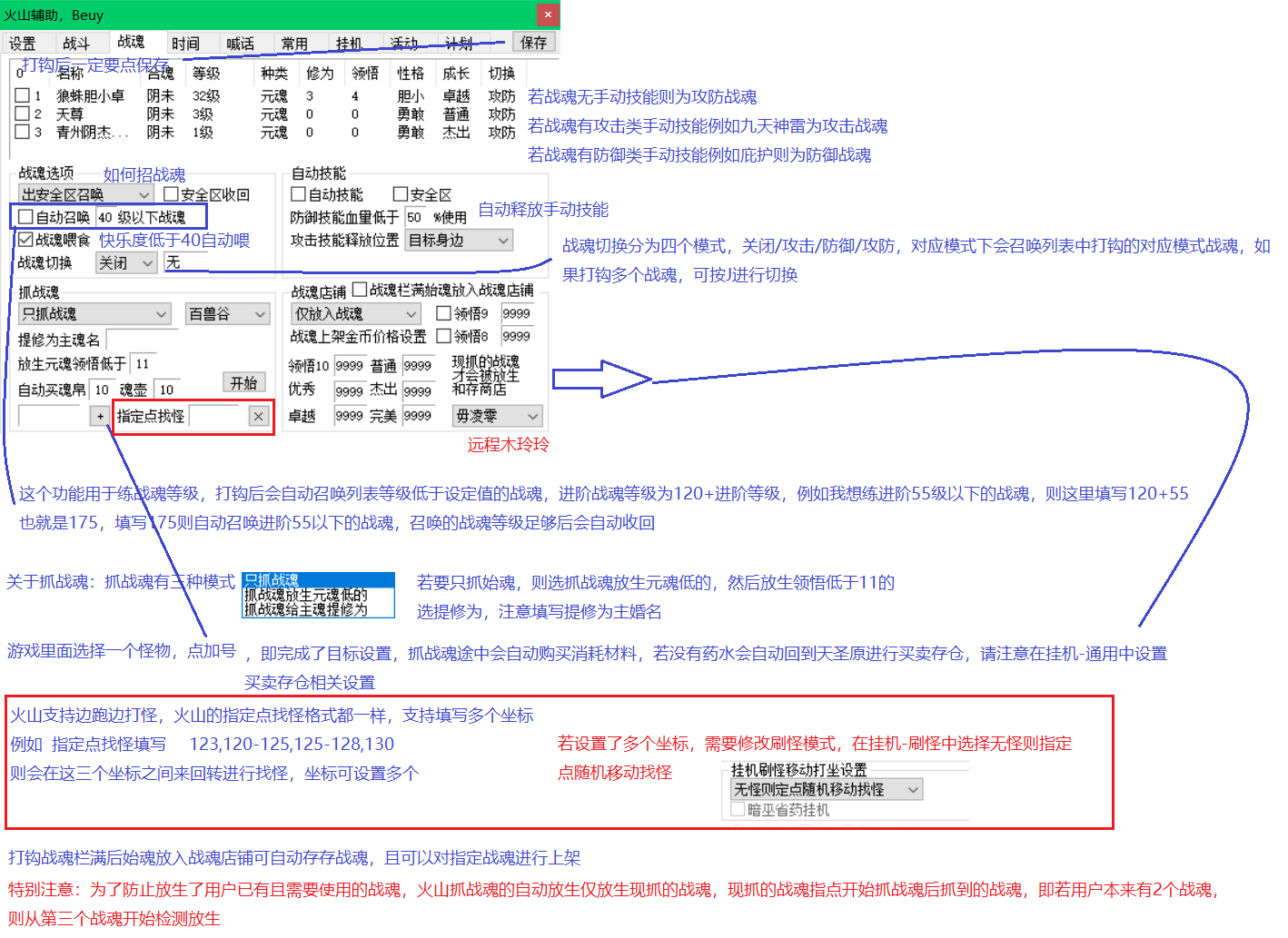The height and width of the screenshot is (938, 1288).
Task: Enable 安全区收回 checkbox
Action: click(171, 194)
